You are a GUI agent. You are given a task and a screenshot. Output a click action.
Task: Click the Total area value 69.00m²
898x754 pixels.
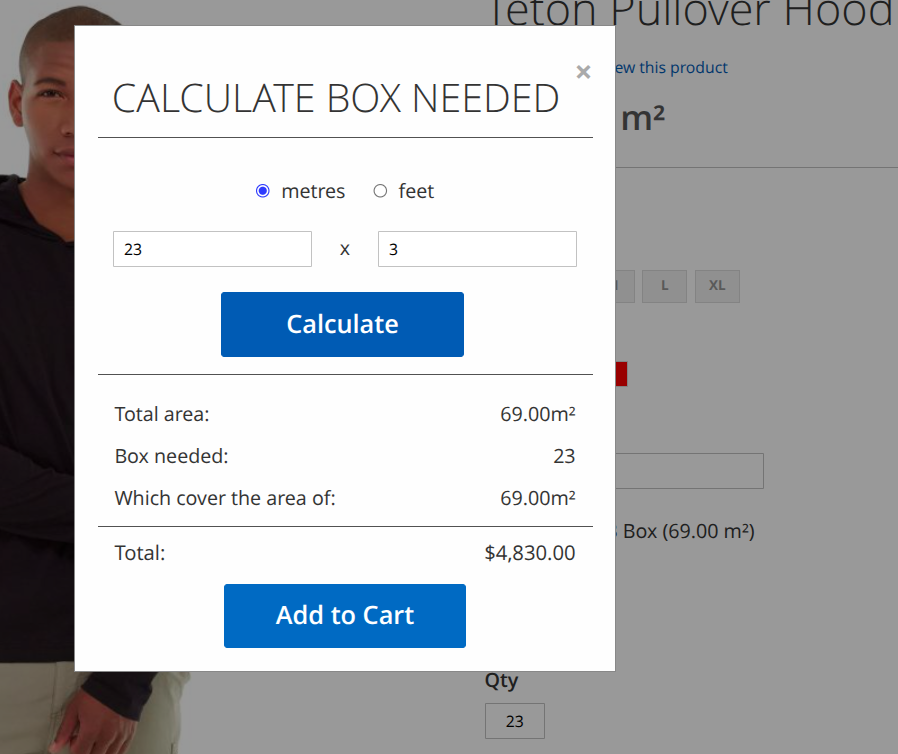[x=537, y=414]
